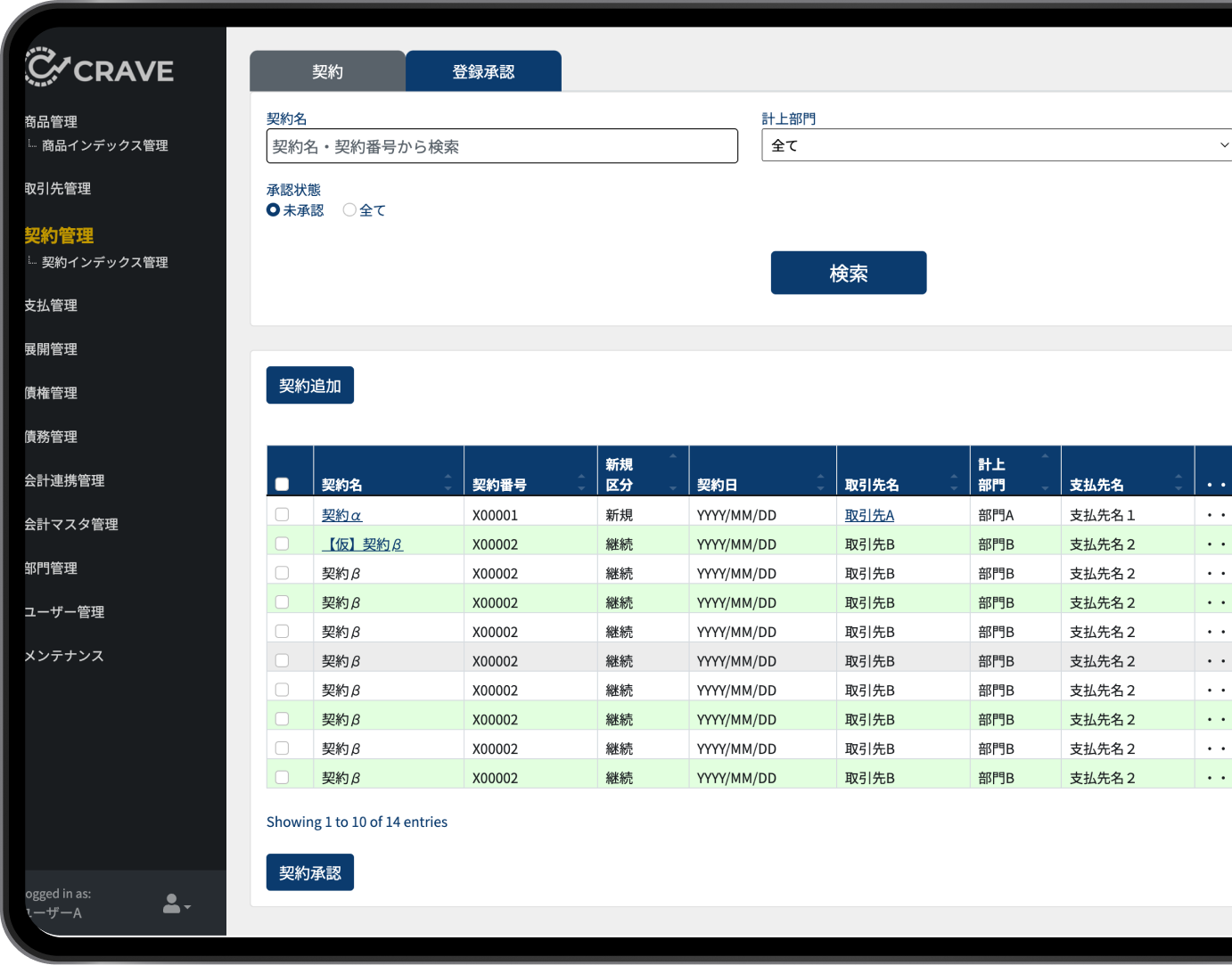This screenshot has height=965, width=1232.
Task: Open the user account icon menu
Action: [x=177, y=904]
